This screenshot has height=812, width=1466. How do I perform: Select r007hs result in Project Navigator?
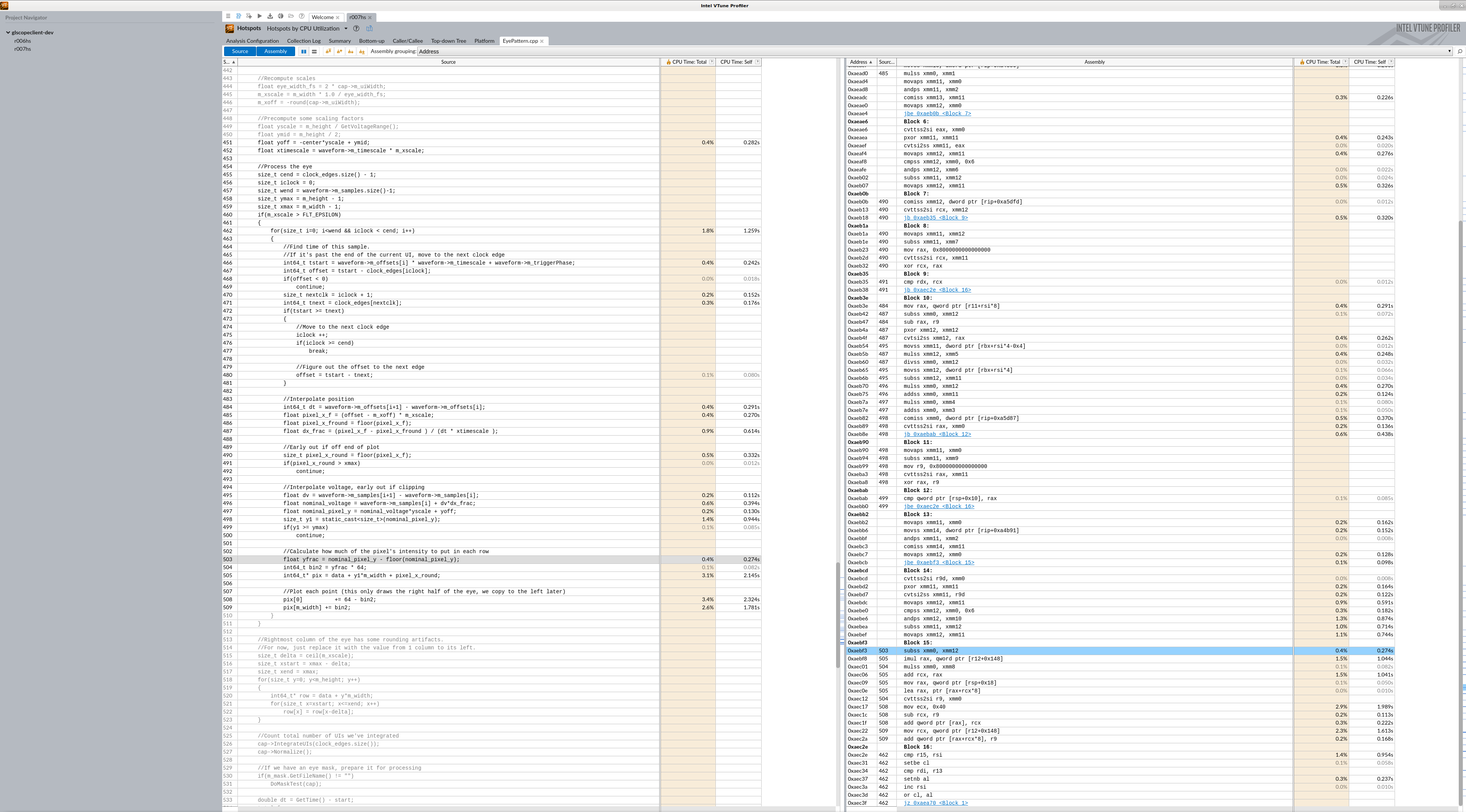click(23, 49)
